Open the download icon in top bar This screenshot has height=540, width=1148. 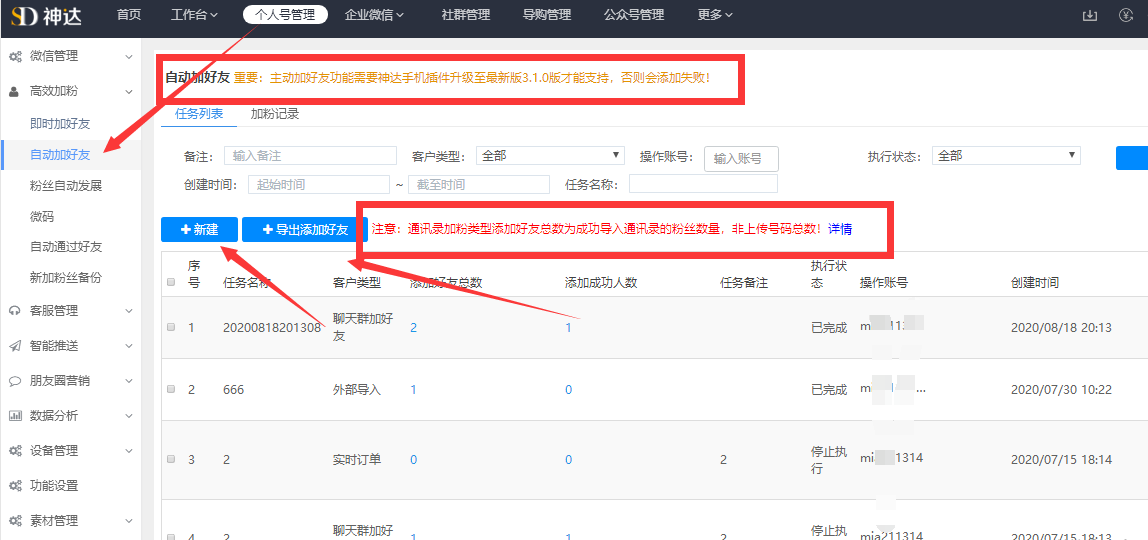click(1090, 15)
